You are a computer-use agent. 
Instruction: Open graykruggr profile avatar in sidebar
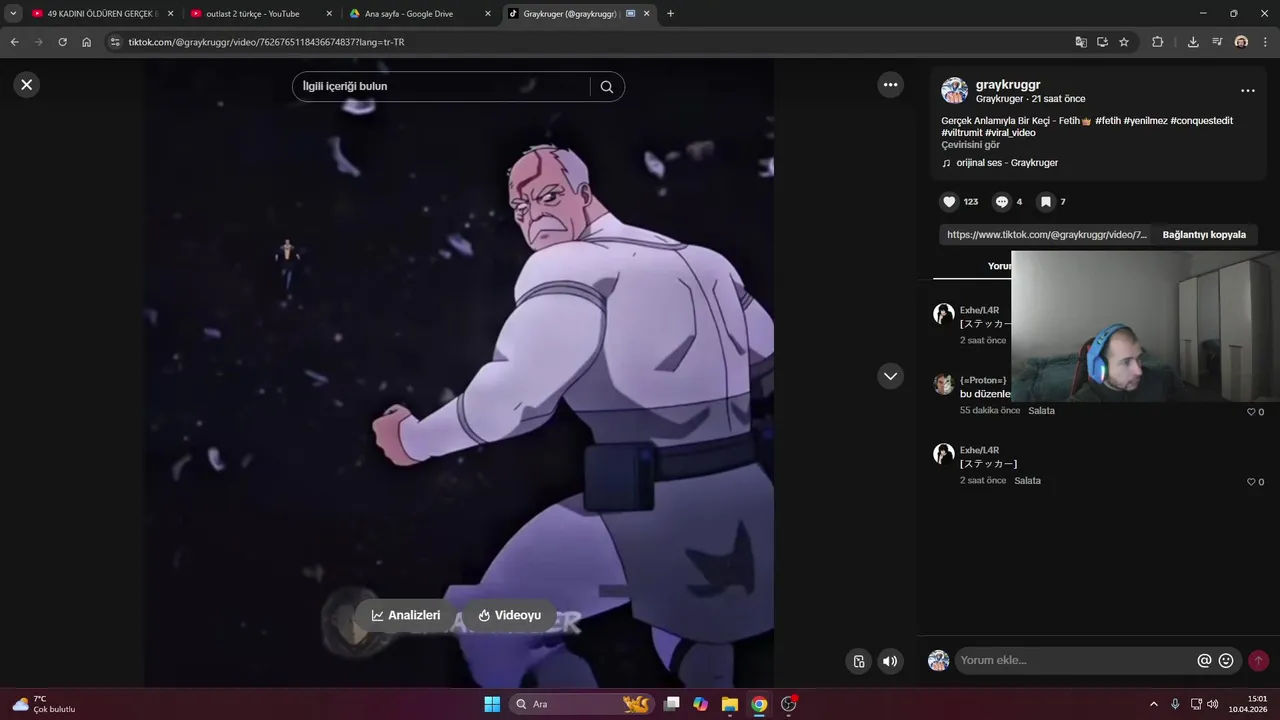click(954, 91)
